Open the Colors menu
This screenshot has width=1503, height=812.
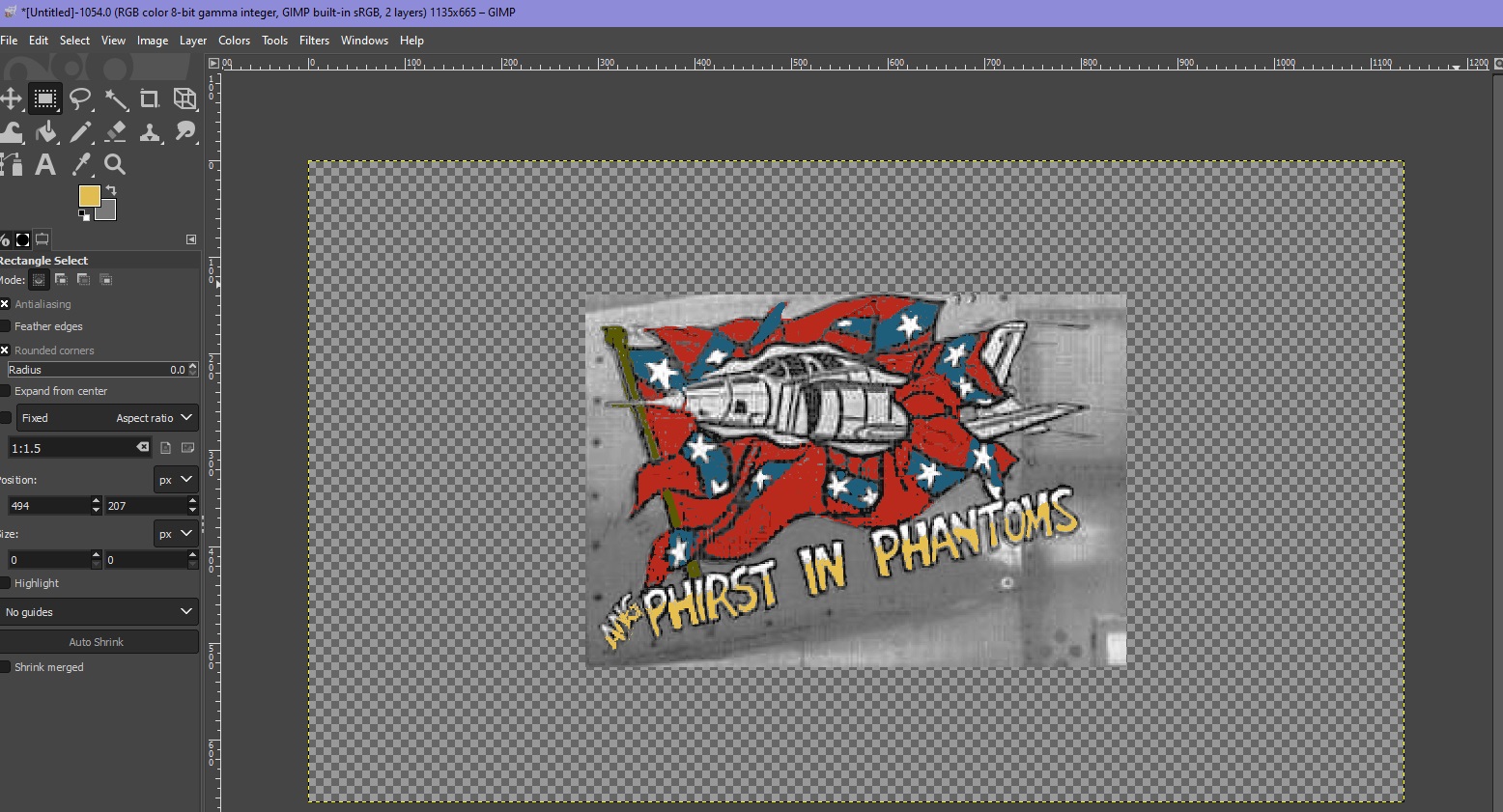[x=234, y=41]
